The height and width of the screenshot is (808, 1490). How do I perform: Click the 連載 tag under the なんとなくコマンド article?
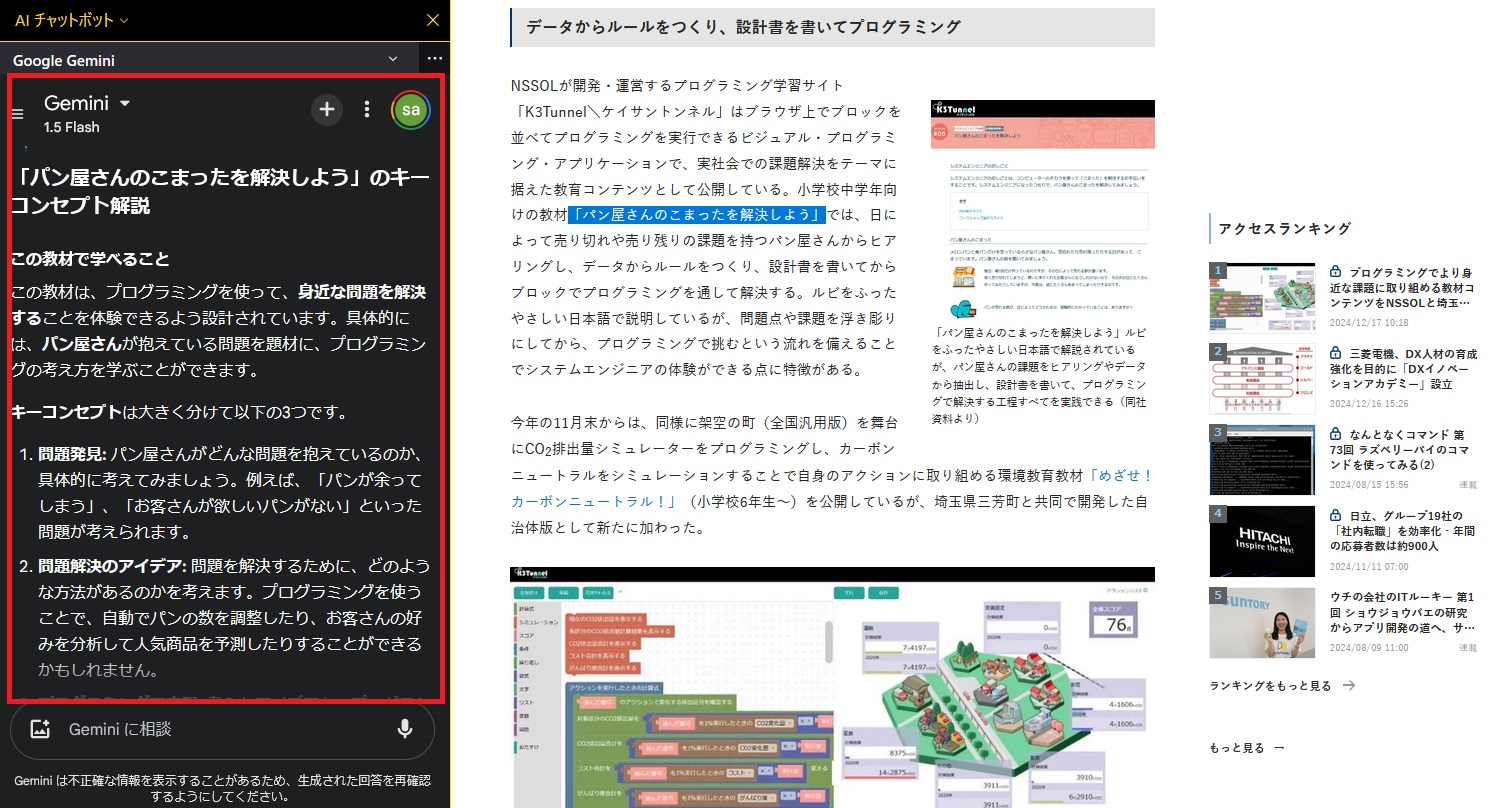(x=1467, y=485)
